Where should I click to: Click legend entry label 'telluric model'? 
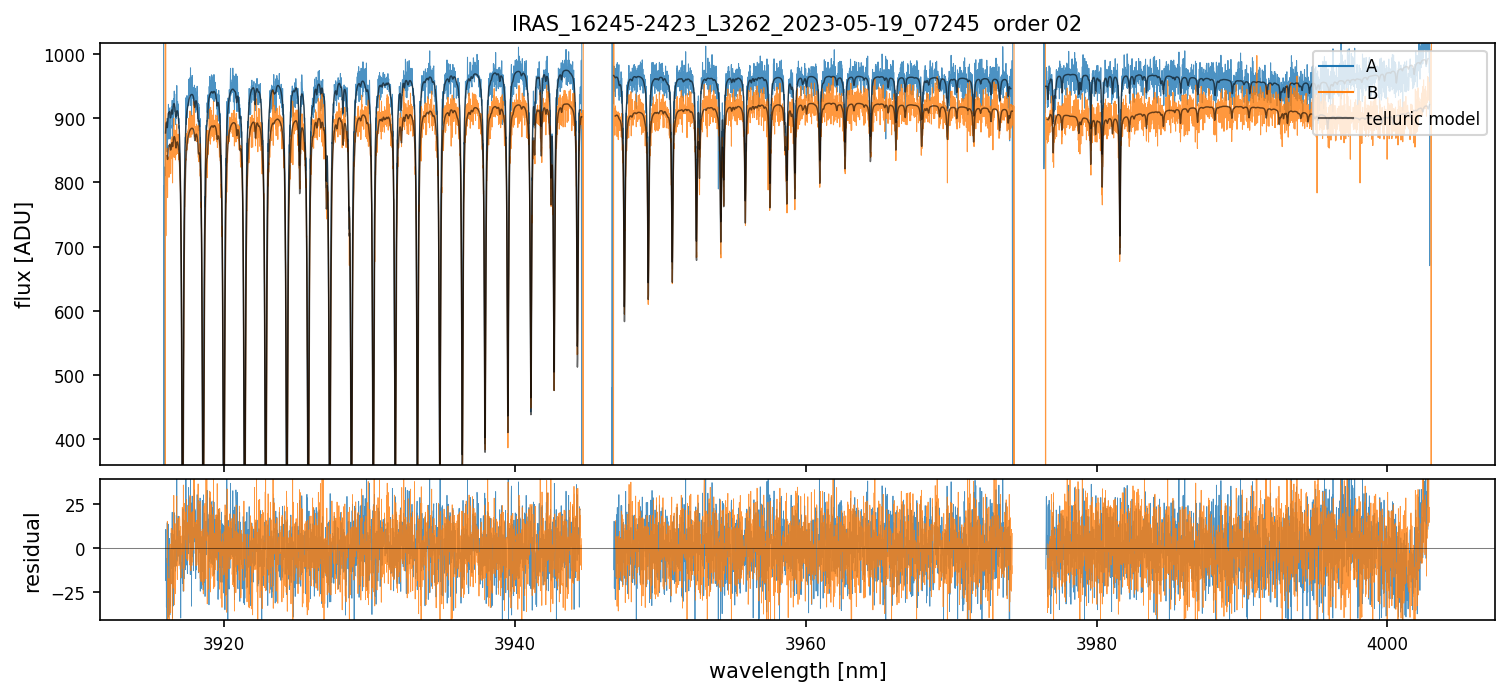pos(1422,120)
